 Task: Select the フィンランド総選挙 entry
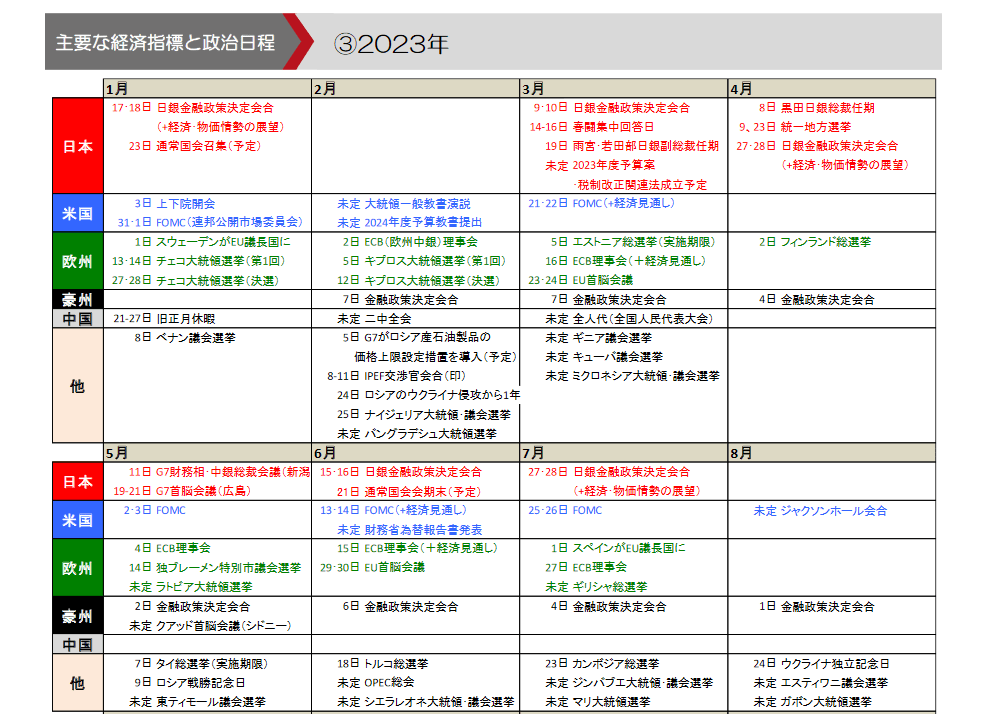pyautogui.click(x=825, y=242)
